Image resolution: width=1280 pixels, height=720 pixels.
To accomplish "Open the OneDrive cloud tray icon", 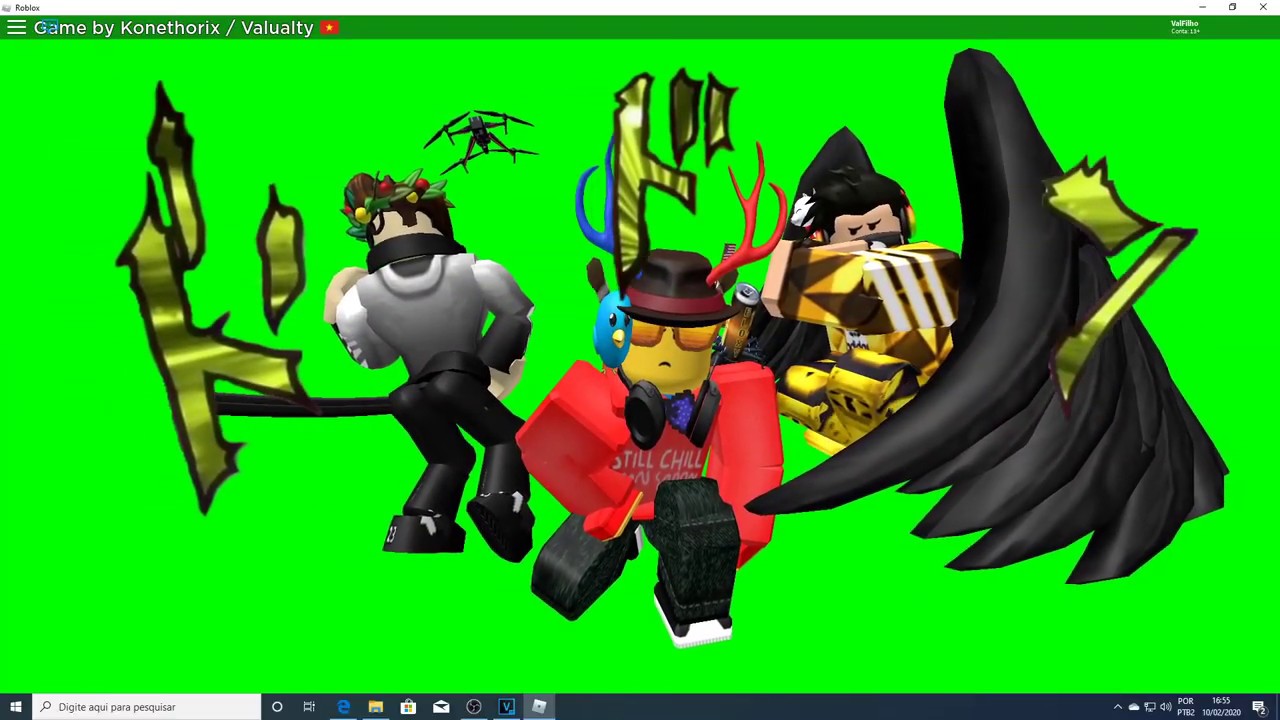I will tap(1134, 707).
